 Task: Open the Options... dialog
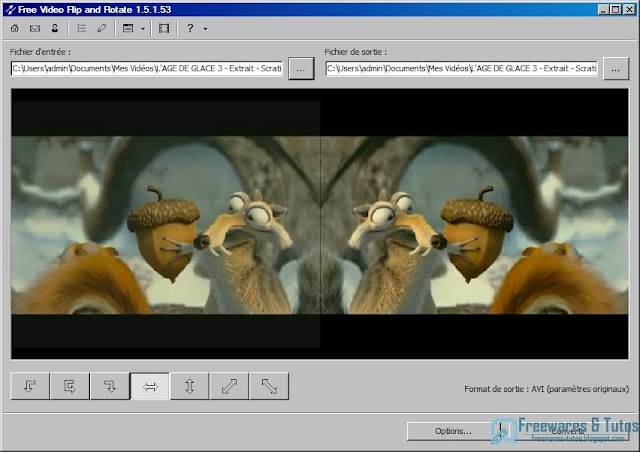point(453,431)
